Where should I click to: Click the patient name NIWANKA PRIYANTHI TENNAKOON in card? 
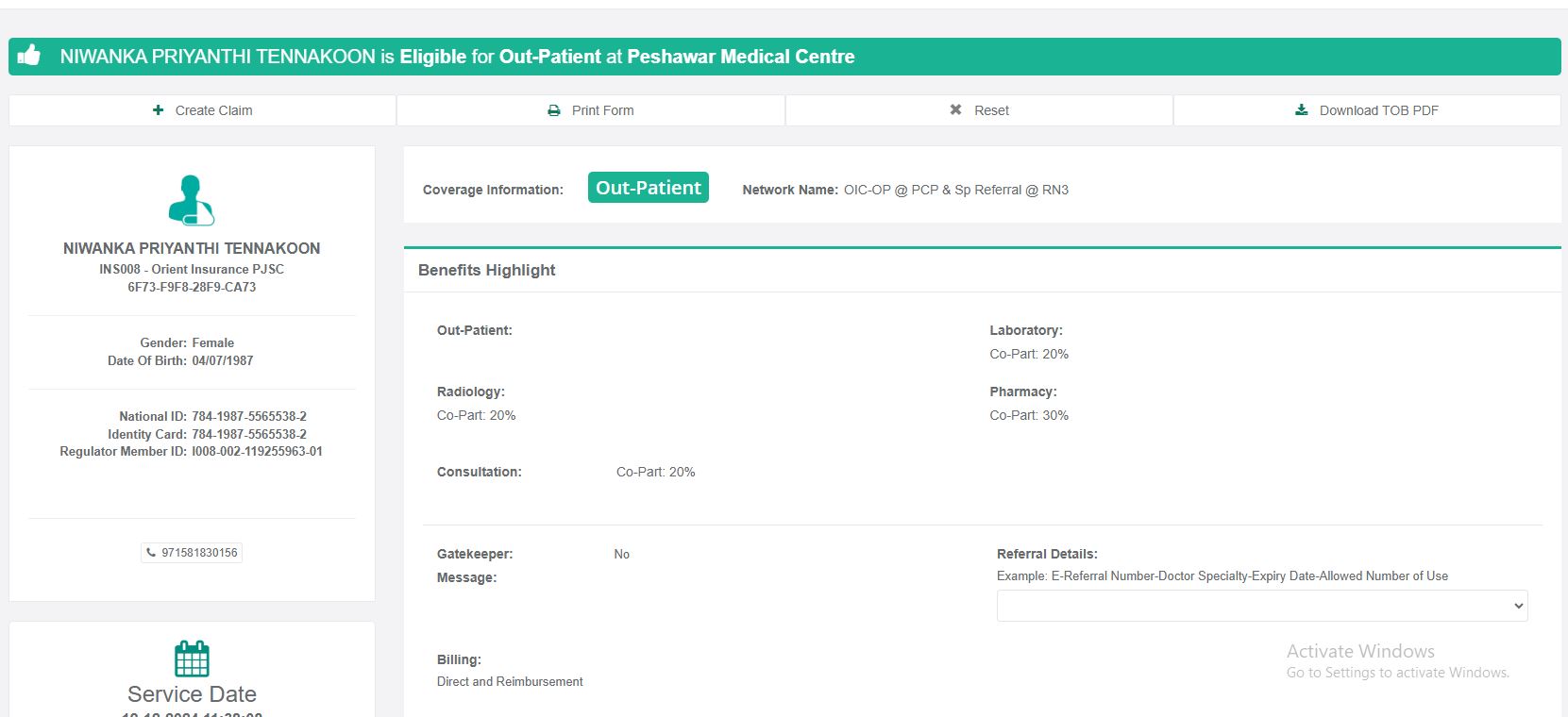tap(192, 248)
